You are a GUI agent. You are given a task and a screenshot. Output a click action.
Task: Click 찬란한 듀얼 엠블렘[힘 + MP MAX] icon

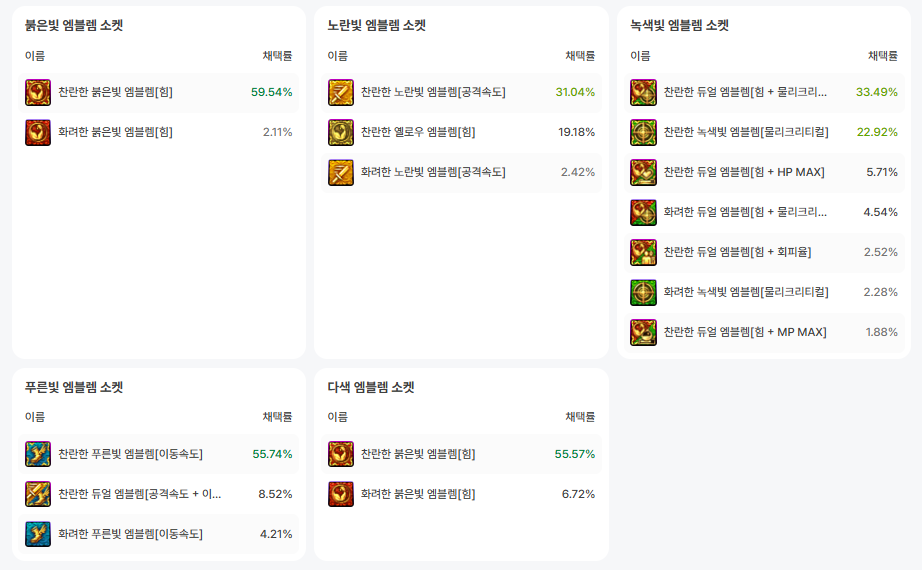(x=643, y=332)
